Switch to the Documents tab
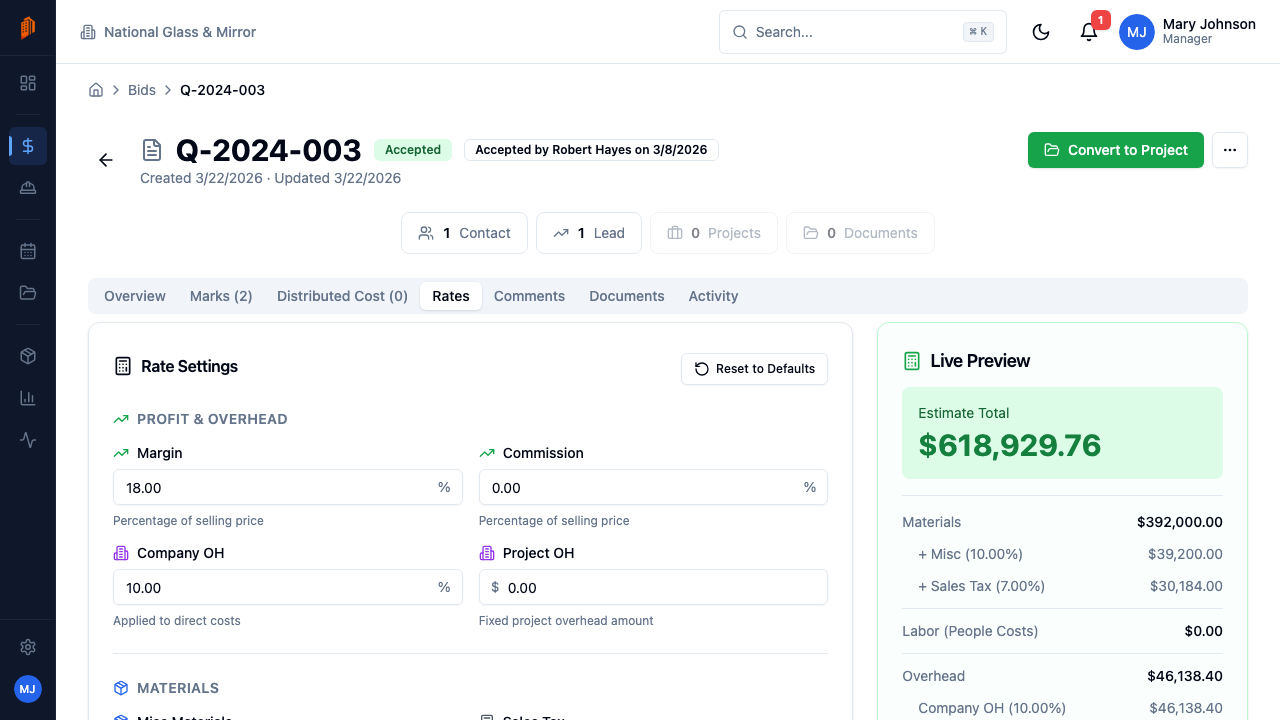The image size is (1280, 720). (627, 296)
